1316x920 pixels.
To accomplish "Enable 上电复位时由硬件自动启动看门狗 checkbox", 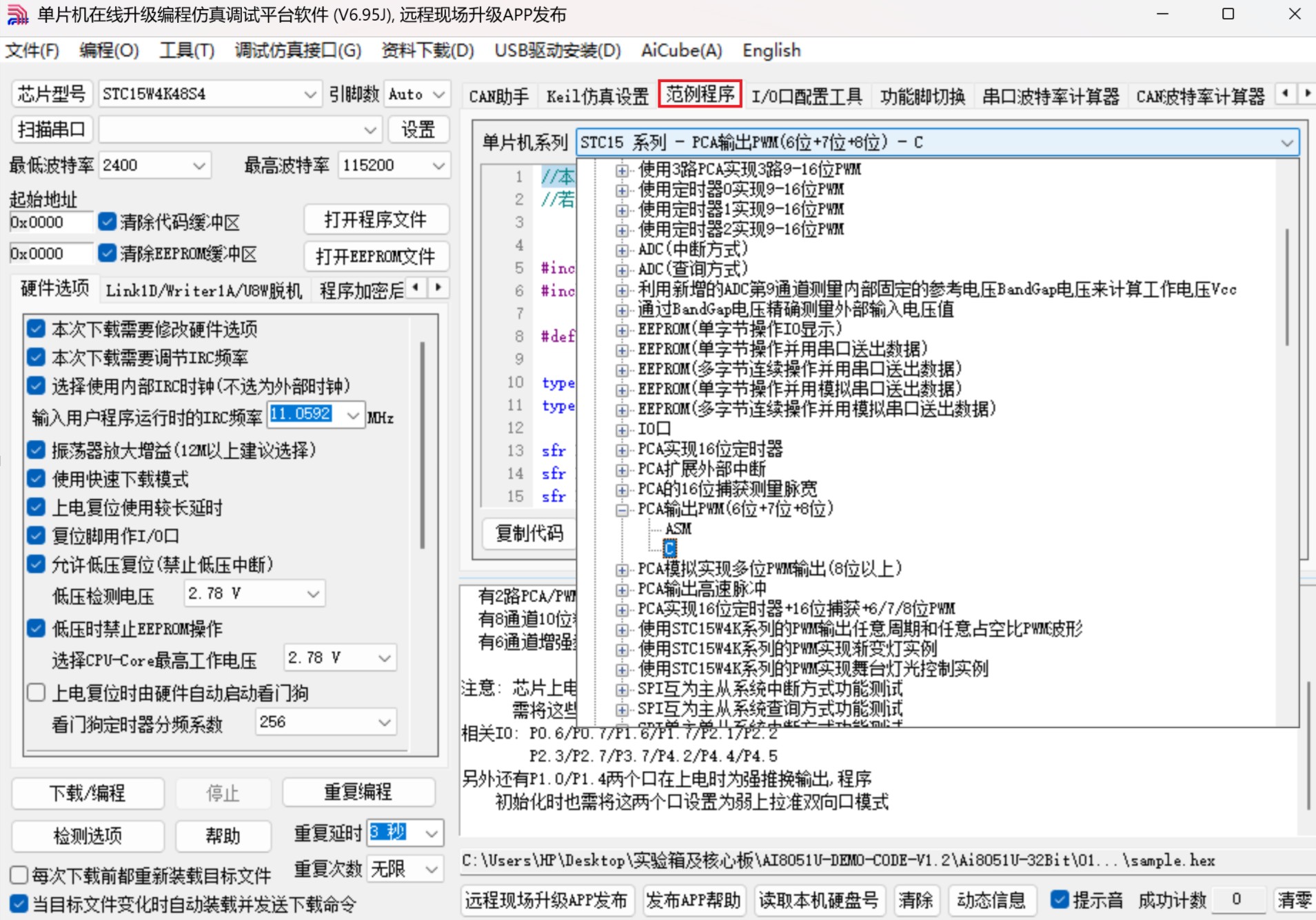I will (x=36, y=692).
